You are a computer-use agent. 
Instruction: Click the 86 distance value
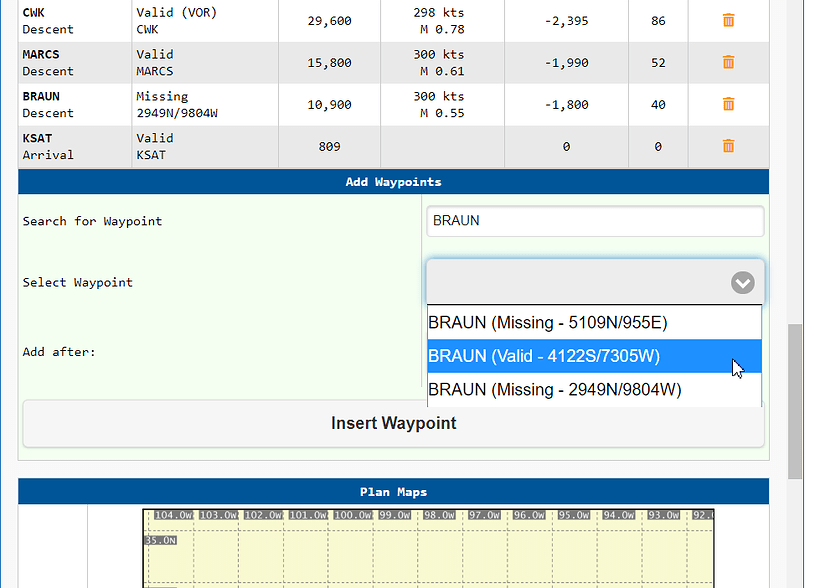pyautogui.click(x=658, y=21)
